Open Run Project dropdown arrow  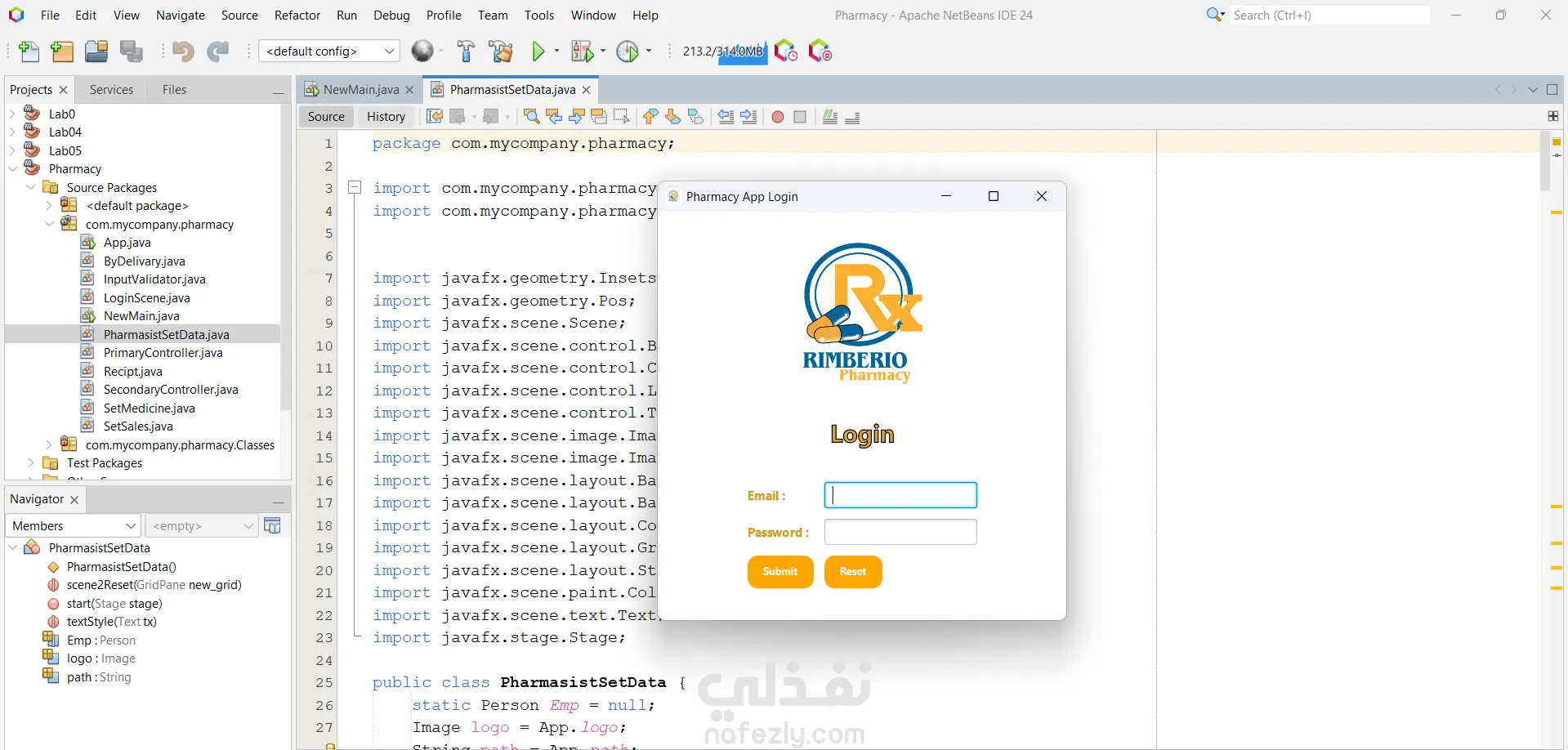click(557, 51)
